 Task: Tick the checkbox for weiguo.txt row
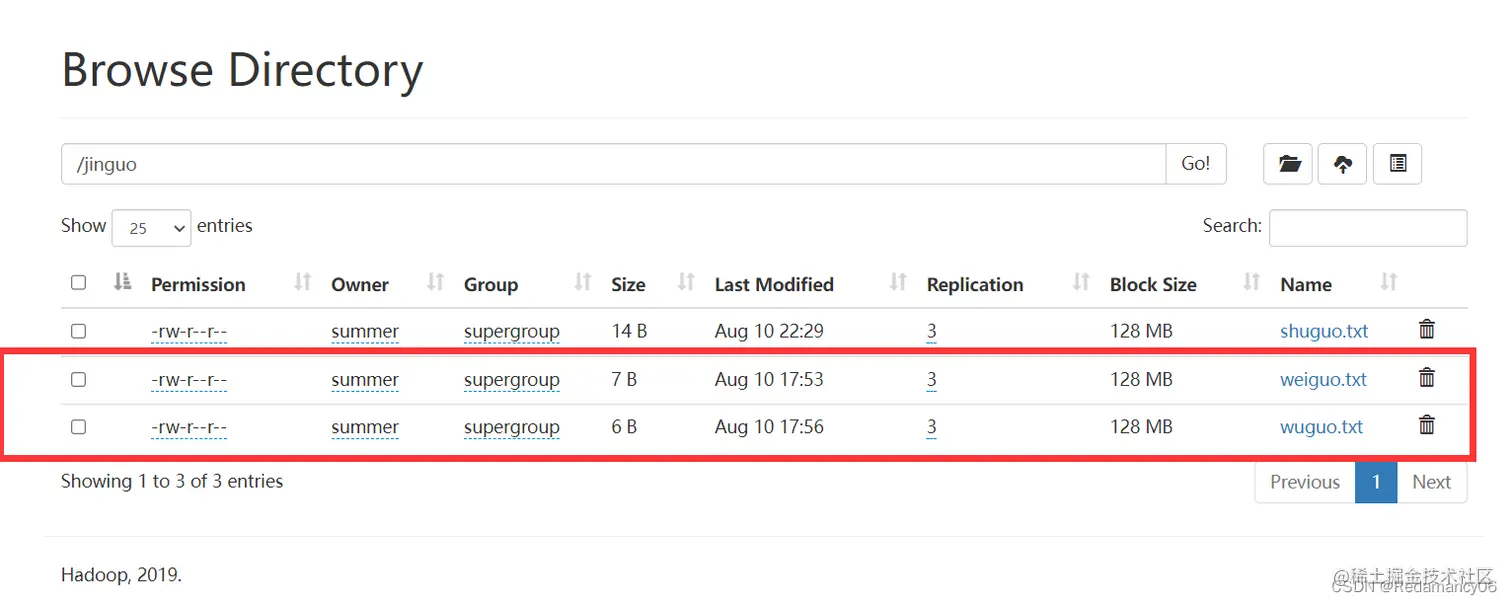pyautogui.click(x=79, y=379)
